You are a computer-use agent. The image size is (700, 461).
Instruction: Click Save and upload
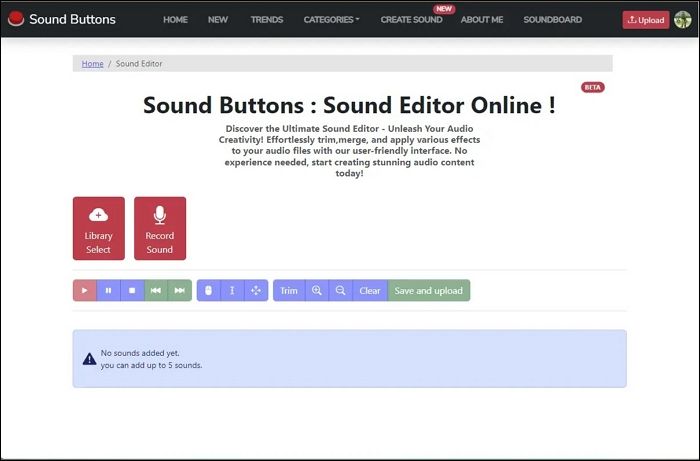click(x=428, y=291)
